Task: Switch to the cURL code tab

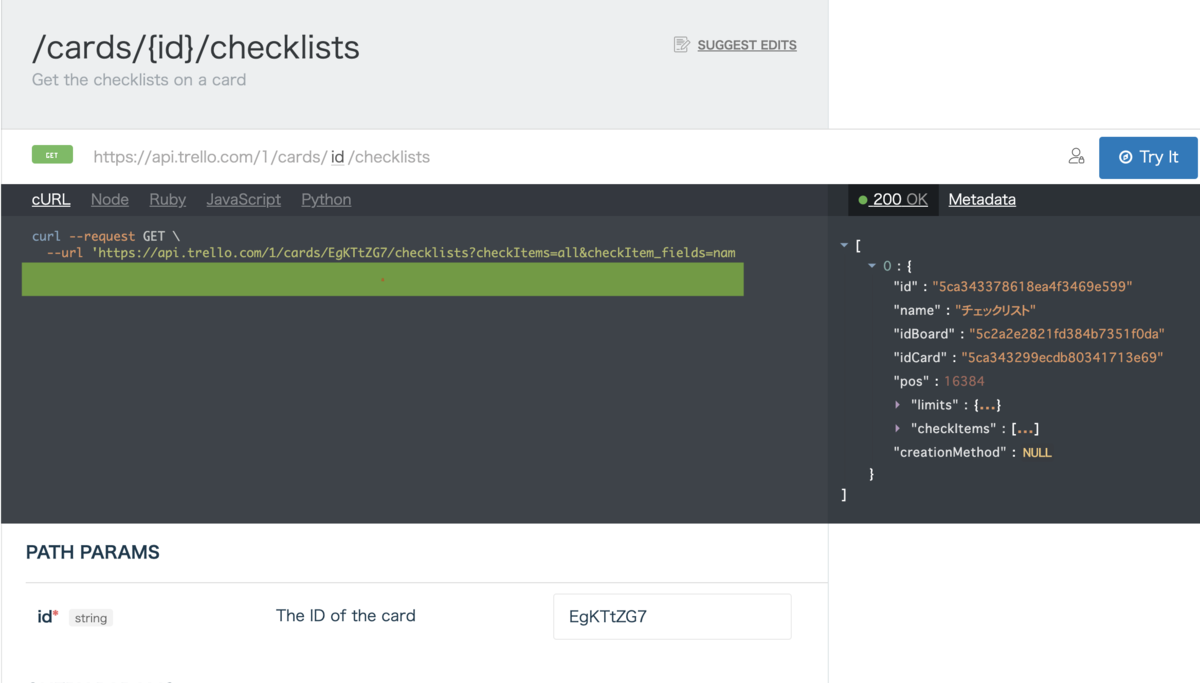Action: pos(51,200)
